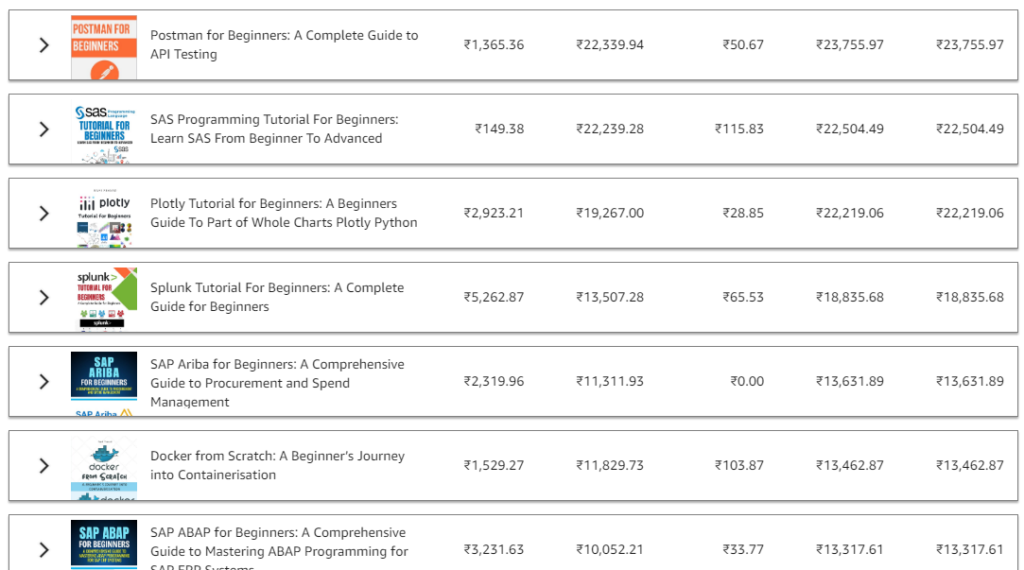Open the SAP Ariba book cover thumbnail

tap(104, 382)
